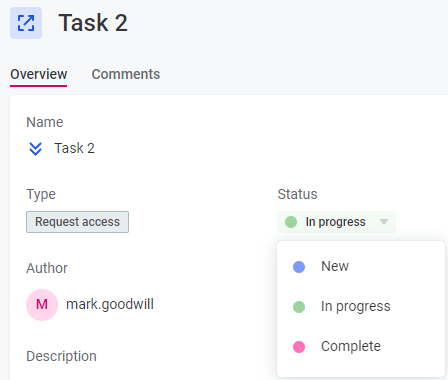Click the Status field label

click(x=297, y=194)
